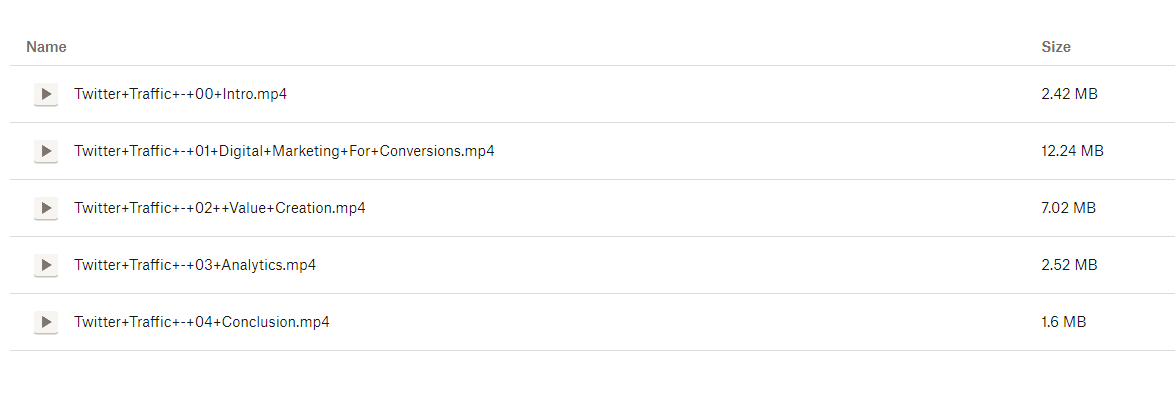Sort files by the Size column header
Viewport: 1175px width, 407px height.
pos(1055,47)
